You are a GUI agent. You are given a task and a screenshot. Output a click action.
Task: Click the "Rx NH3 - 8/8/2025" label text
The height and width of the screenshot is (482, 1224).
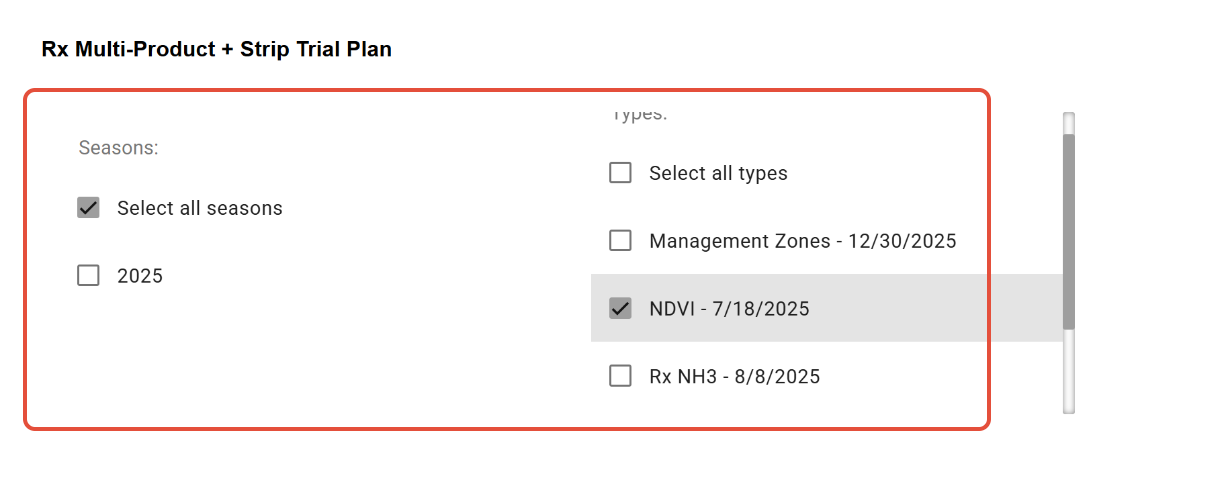coord(734,377)
